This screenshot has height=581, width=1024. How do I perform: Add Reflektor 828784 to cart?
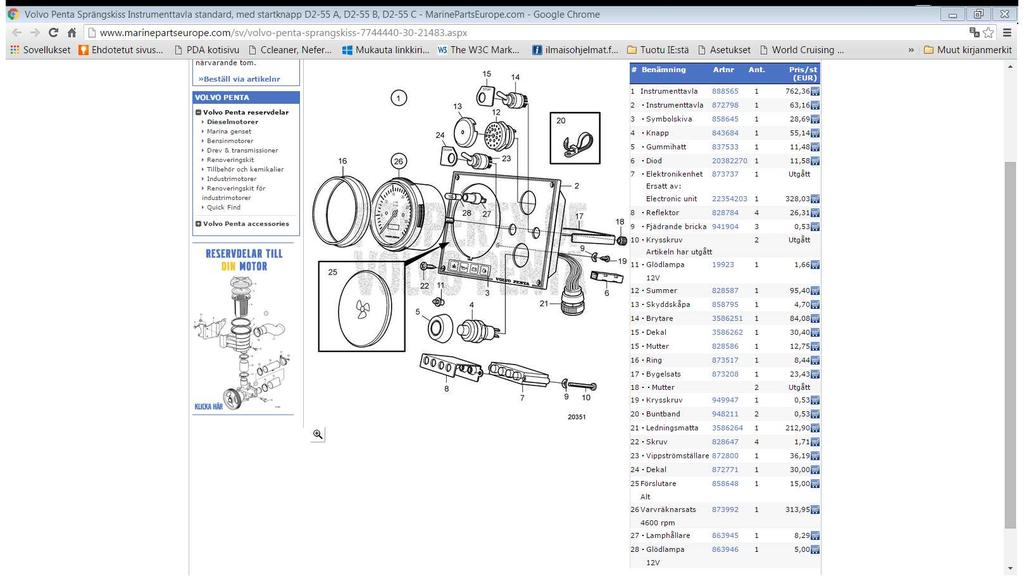pyautogui.click(x=815, y=213)
